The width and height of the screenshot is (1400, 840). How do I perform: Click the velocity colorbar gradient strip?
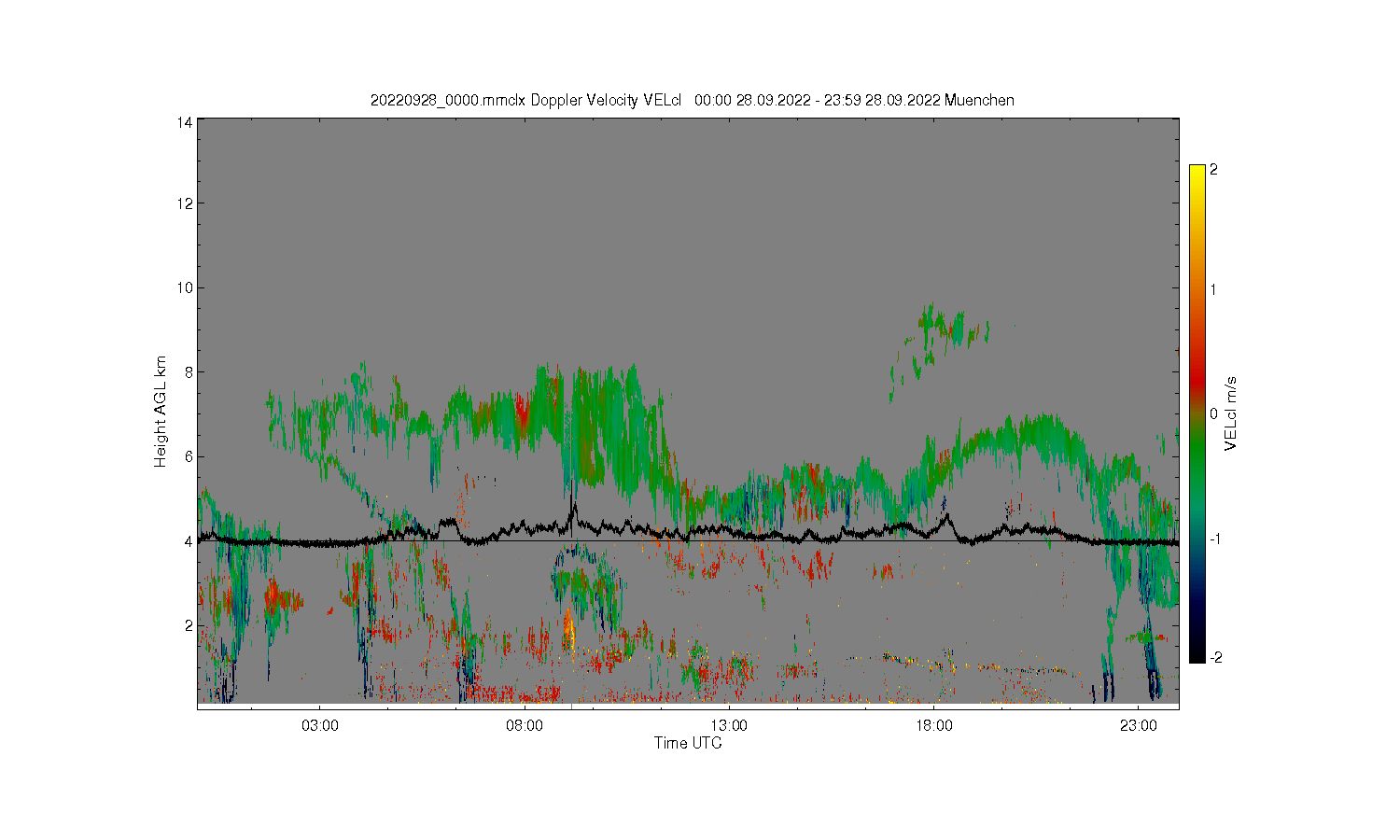[1197, 413]
